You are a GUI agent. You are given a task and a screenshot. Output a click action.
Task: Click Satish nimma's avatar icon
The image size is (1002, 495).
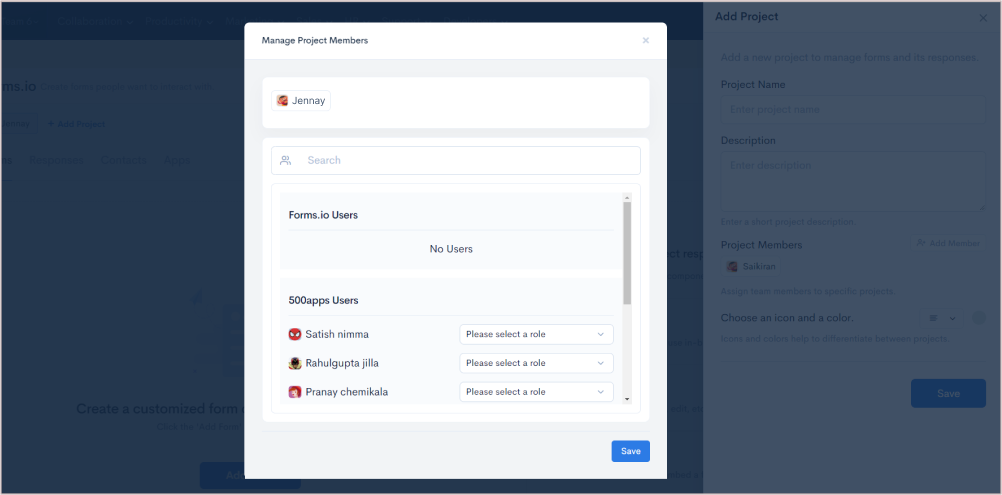(295, 334)
